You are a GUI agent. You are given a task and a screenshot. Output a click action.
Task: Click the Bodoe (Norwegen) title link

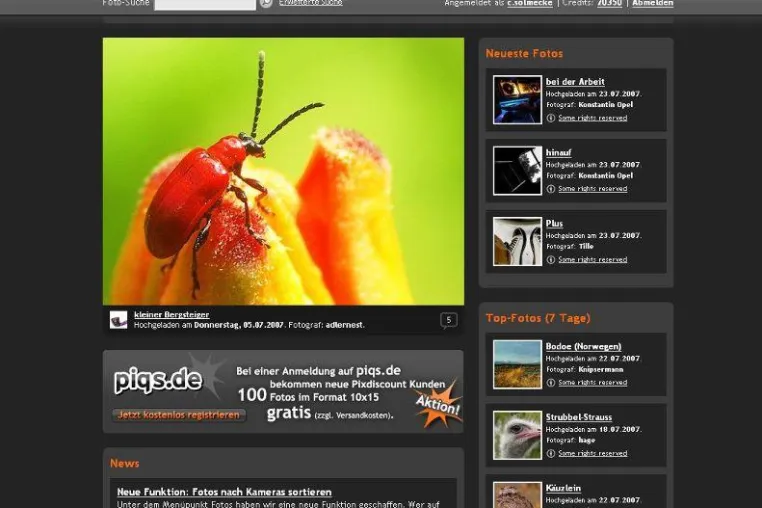(x=583, y=347)
